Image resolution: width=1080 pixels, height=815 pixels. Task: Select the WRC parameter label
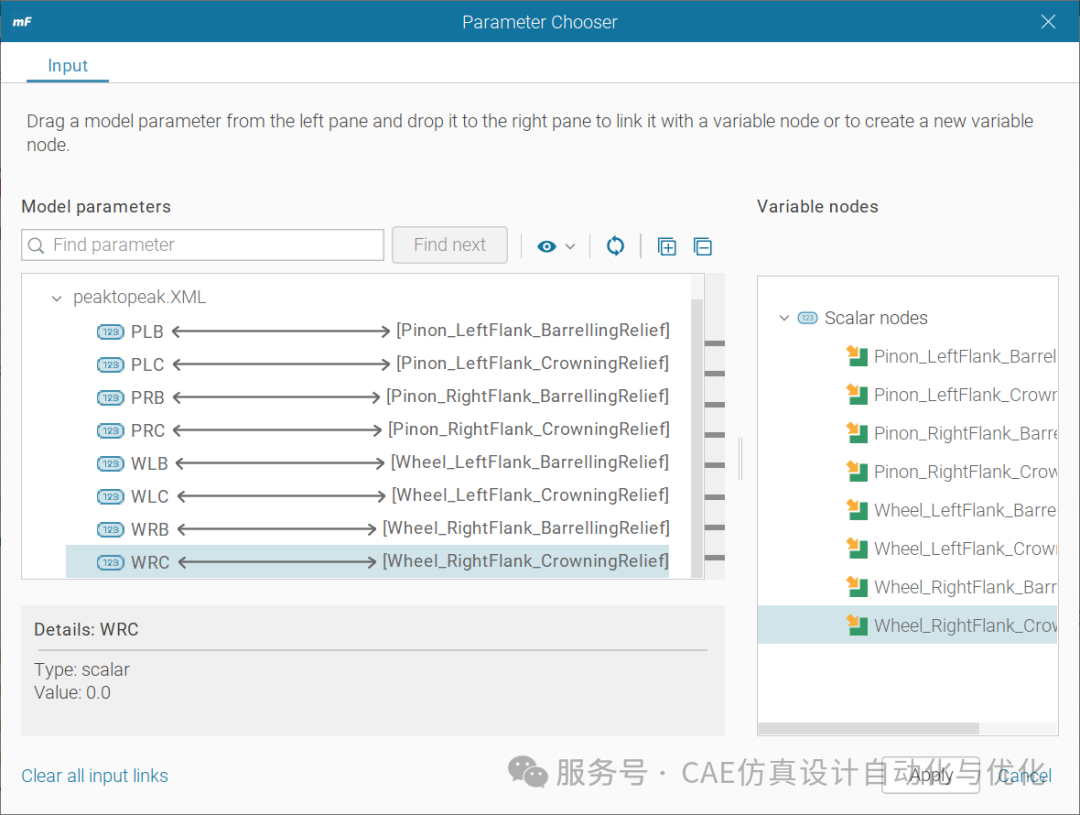coord(150,563)
